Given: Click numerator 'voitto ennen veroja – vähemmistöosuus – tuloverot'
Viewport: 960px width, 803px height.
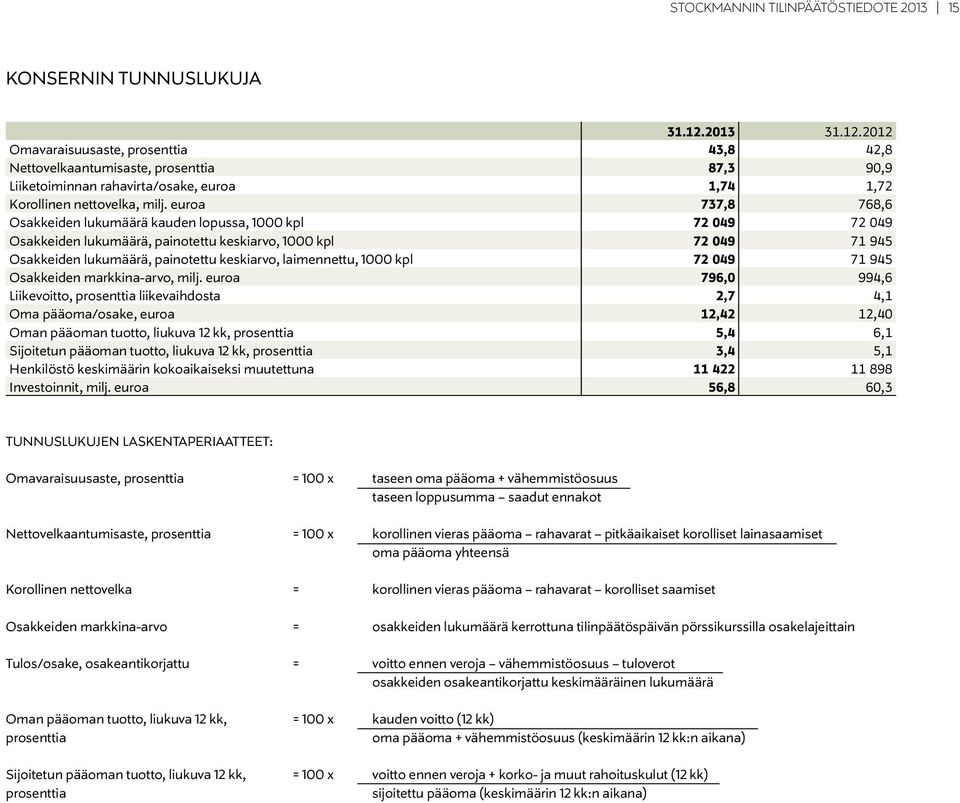Looking at the screenshot, I should (x=523, y=664).
